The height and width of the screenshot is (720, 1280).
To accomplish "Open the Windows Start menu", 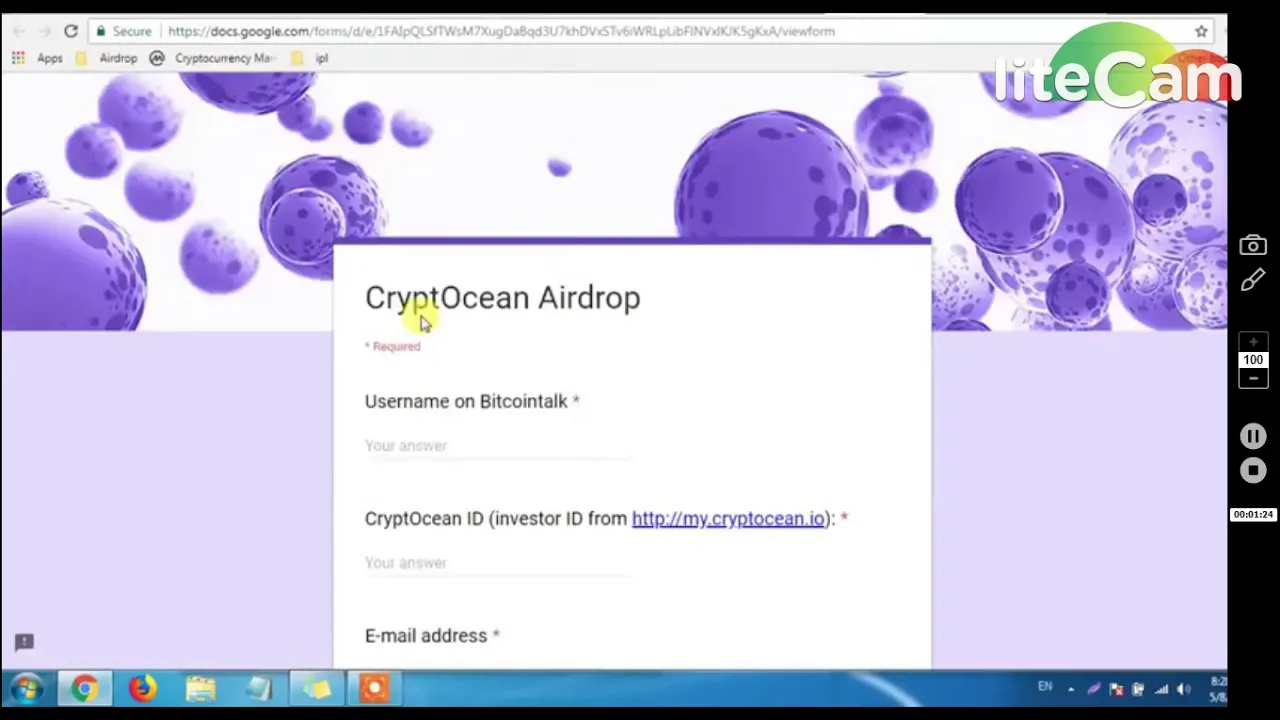I will tap(27, 689).
